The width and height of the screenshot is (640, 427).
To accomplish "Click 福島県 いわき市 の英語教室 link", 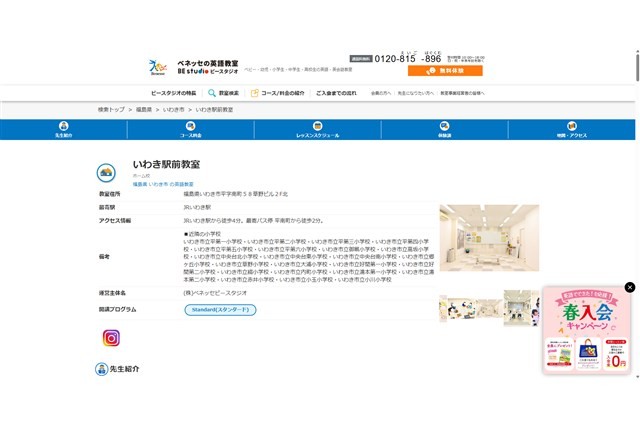I will [x=163, y=185].
